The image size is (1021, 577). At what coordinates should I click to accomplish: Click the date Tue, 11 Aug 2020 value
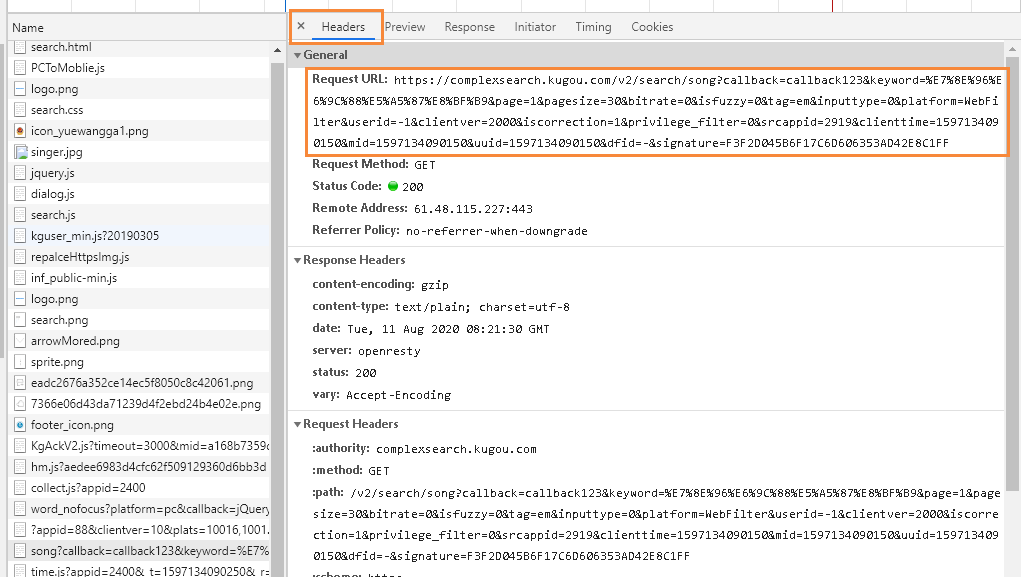pyautogui.click(x=448, y=330)
